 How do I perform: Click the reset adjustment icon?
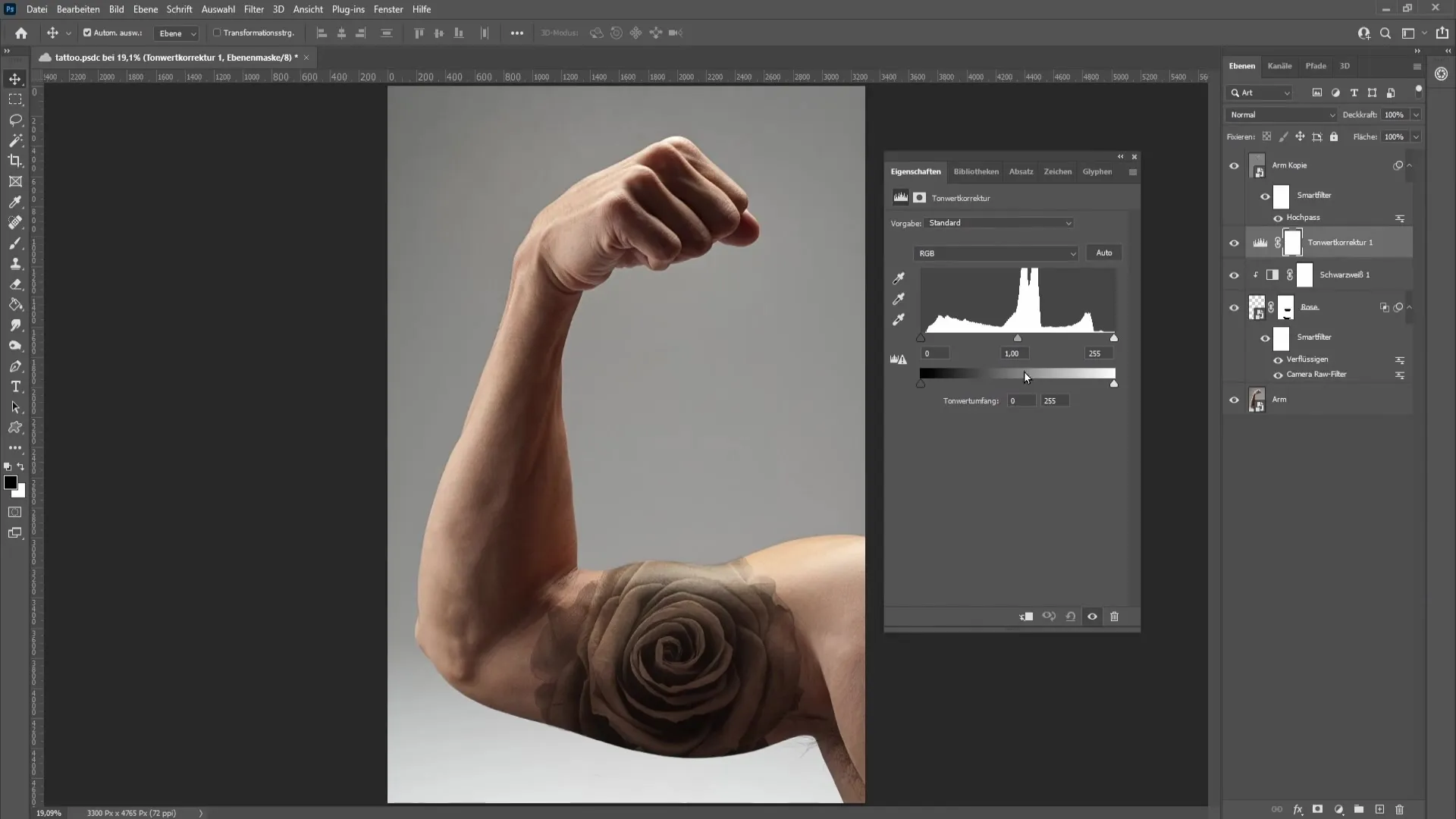pos(1070,616)
